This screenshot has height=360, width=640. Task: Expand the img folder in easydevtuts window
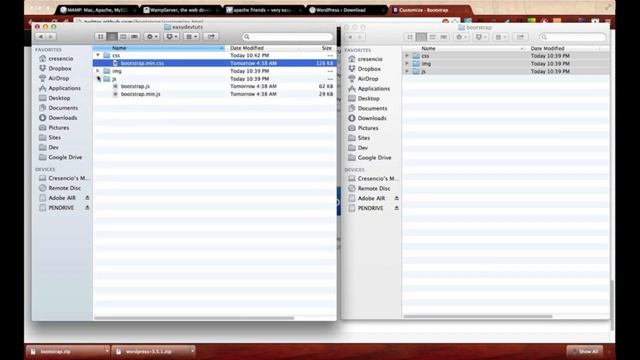(x=98, y=71)
